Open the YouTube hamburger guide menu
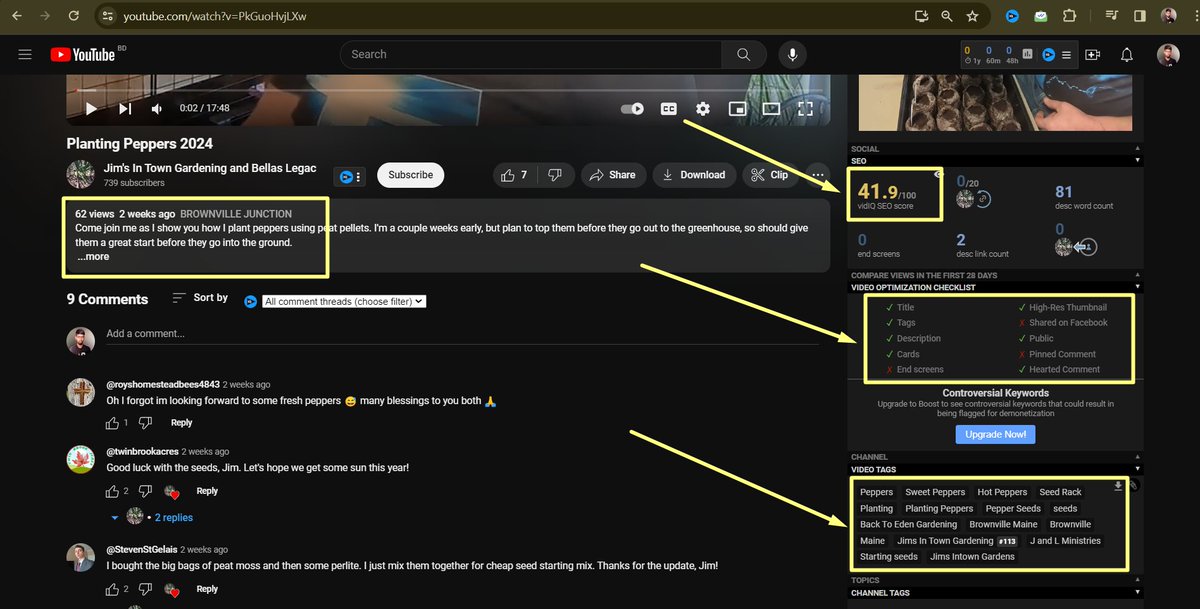1200x609 pixels. (x=25, y=54)
